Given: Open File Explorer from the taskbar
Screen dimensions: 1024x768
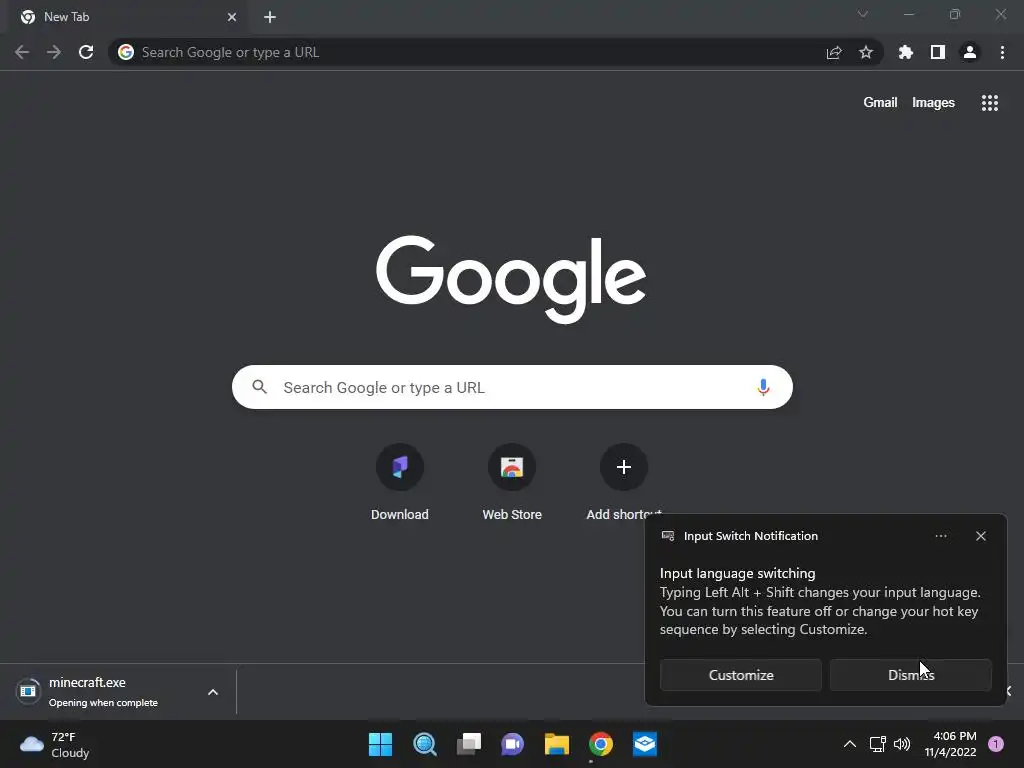Looking at the screenshot, I should point(556,744).
